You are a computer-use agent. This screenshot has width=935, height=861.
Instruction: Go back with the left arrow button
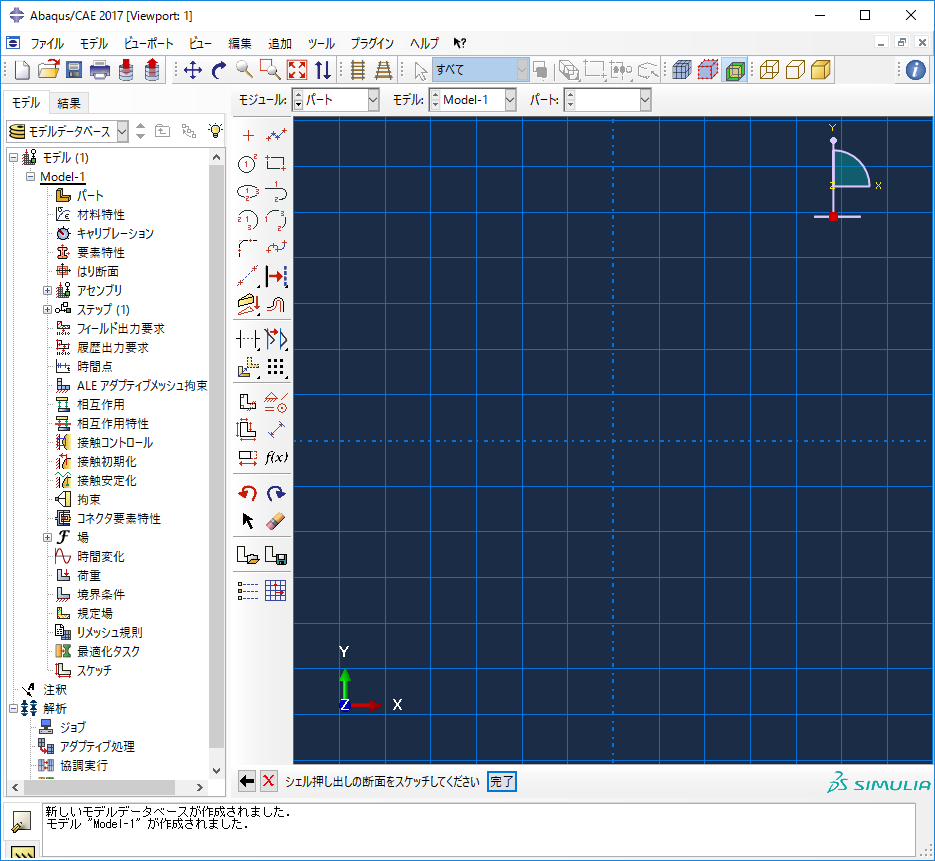(x=247, y=781)
